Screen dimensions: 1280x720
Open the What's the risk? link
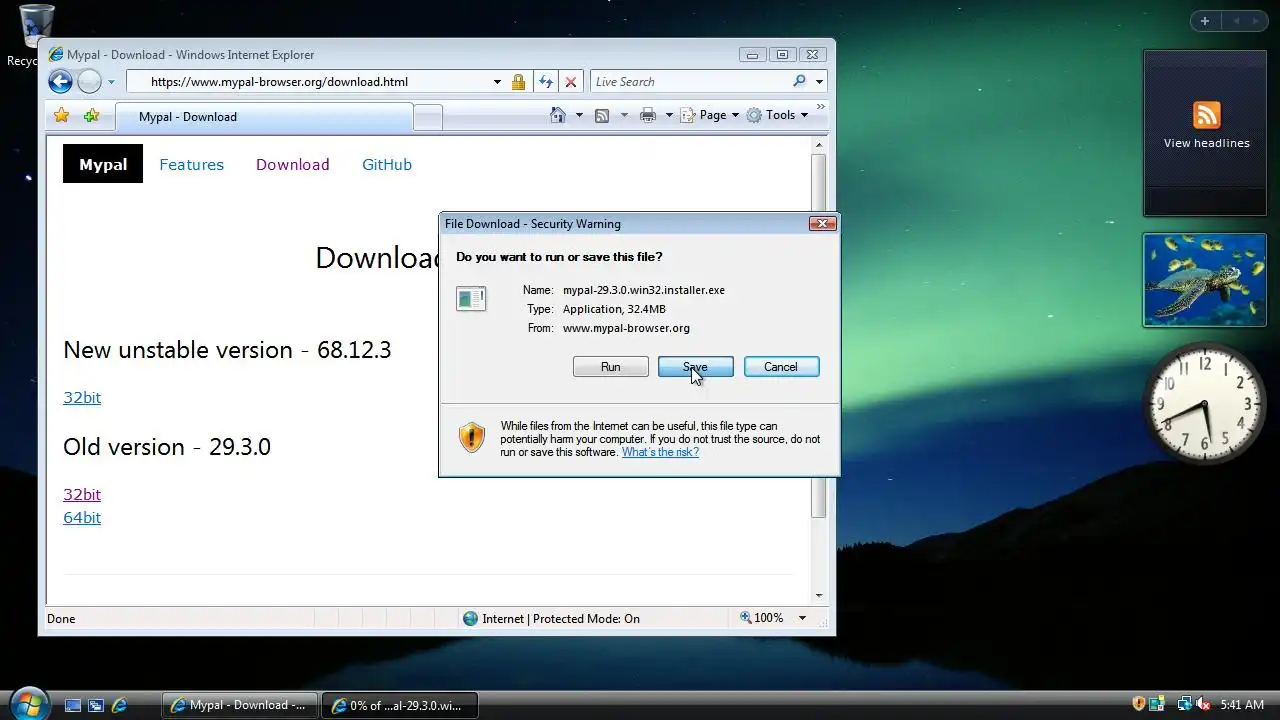[x=660, y=452]
